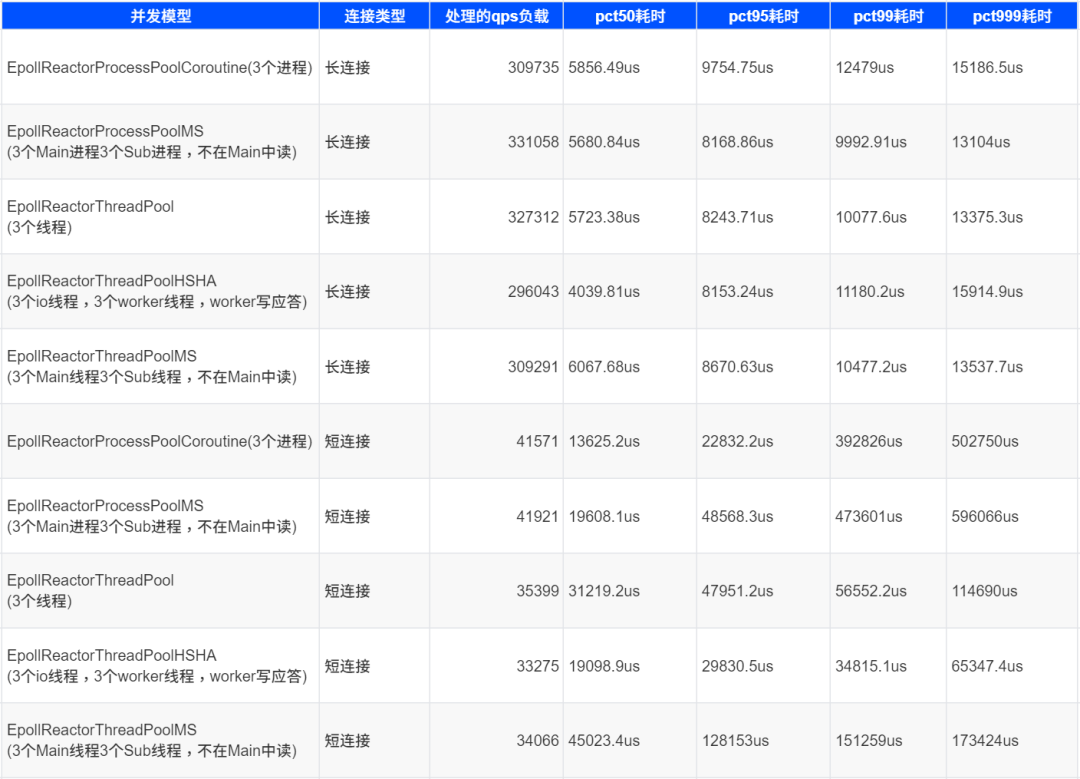Screen dimensions: 1080x779
Task: Select the pct99耗时 column header
Action: point(889,17)
